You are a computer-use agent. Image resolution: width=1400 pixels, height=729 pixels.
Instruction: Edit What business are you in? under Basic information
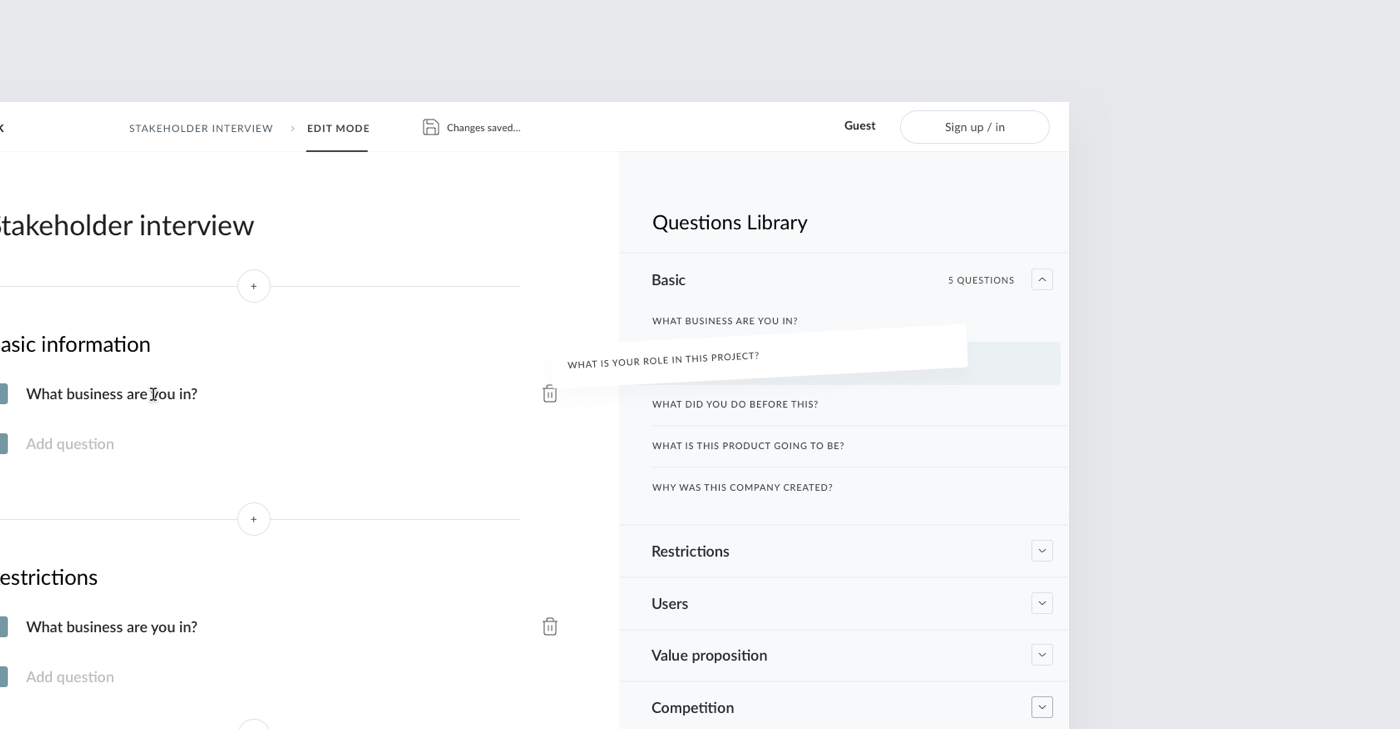point(112,394)
